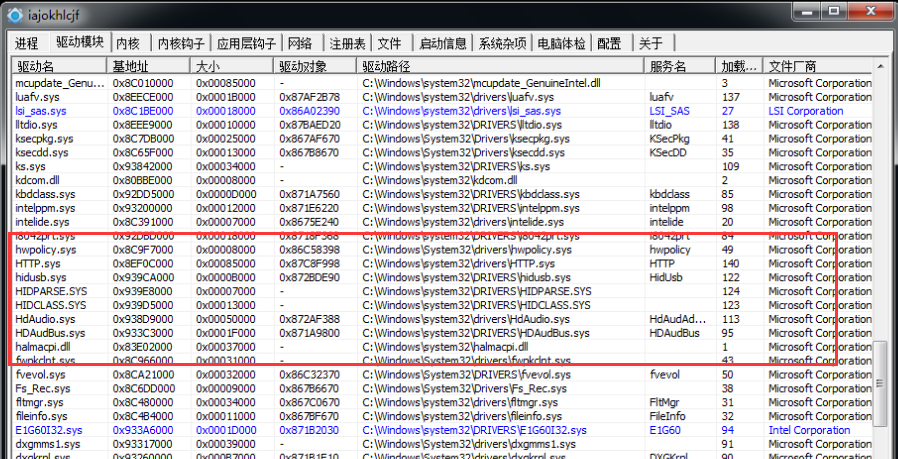Open the 系统杂项 tab
Screen dimensions: 898x459
(x=502, y=43)
